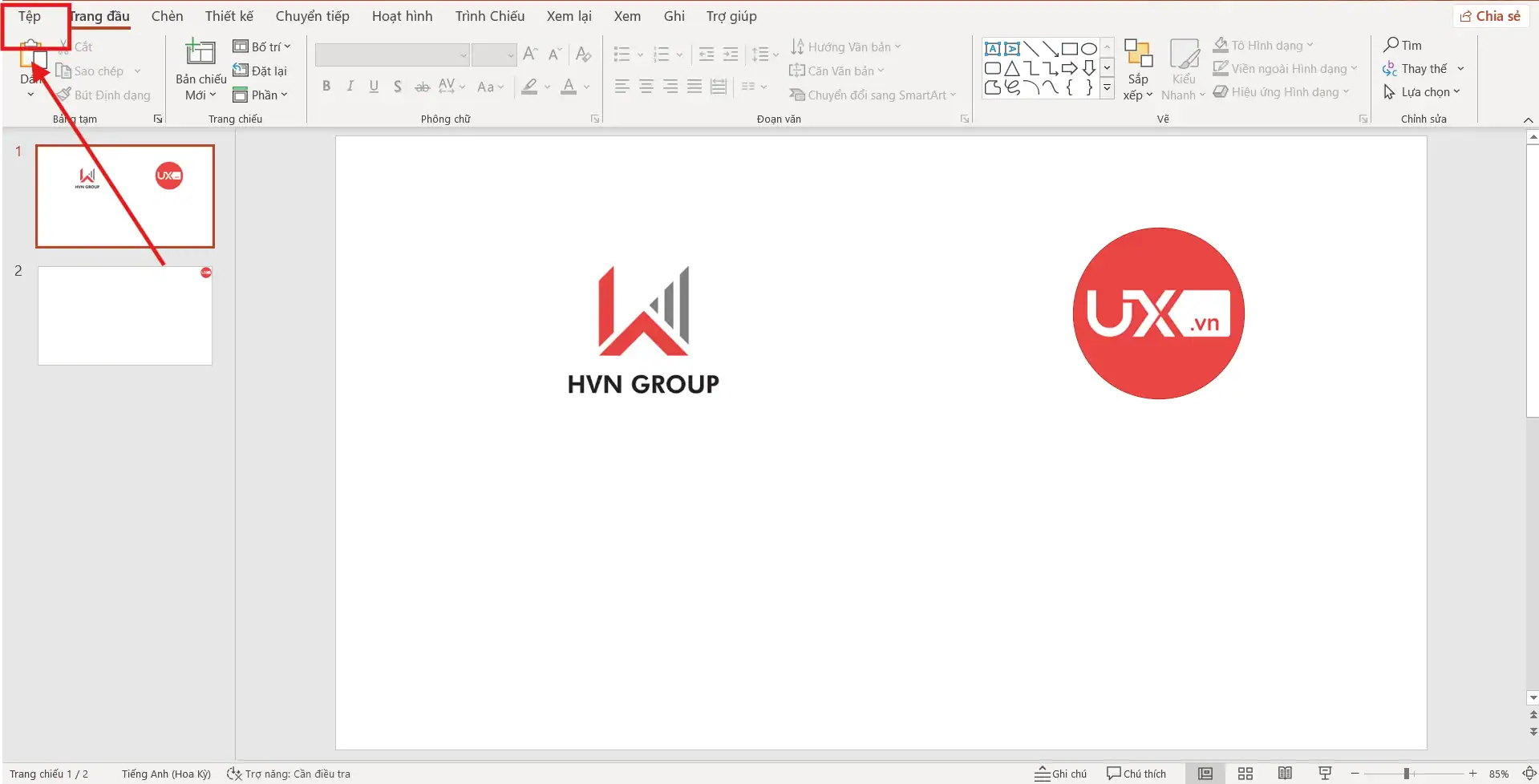Select the oval shape in shapes gallery
Image resolution: width=1539 pixels, height=784 pixels.
(x=1088, y=49)
